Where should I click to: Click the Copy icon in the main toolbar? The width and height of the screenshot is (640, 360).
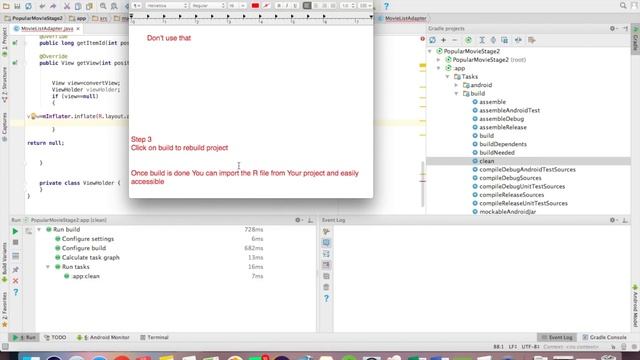[78, 6]
